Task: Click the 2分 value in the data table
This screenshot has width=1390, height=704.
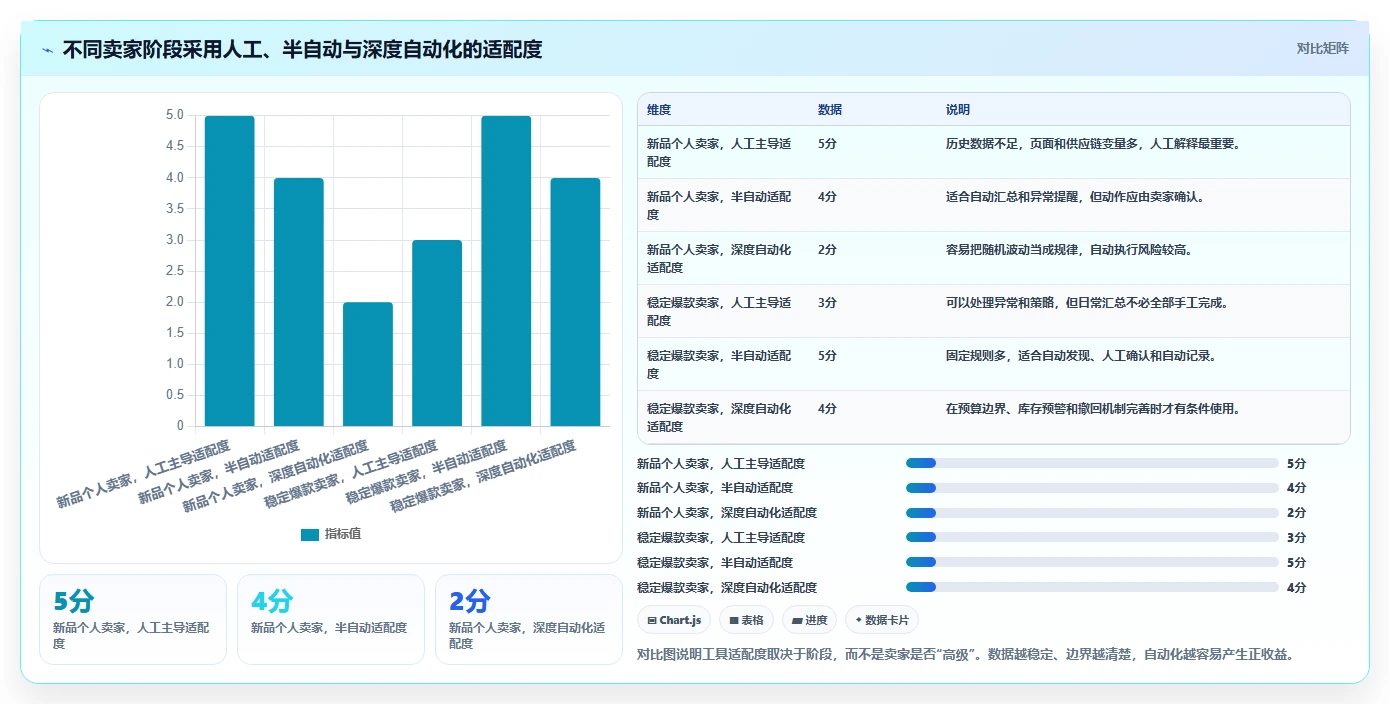Action: [827, 250]
